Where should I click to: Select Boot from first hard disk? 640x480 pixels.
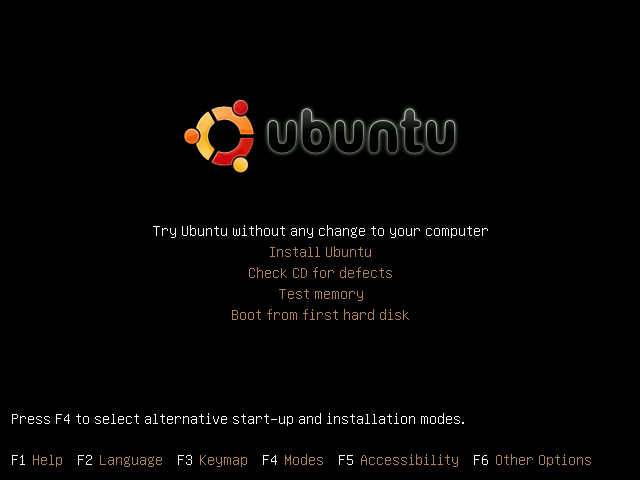click(x=320, y=315)
